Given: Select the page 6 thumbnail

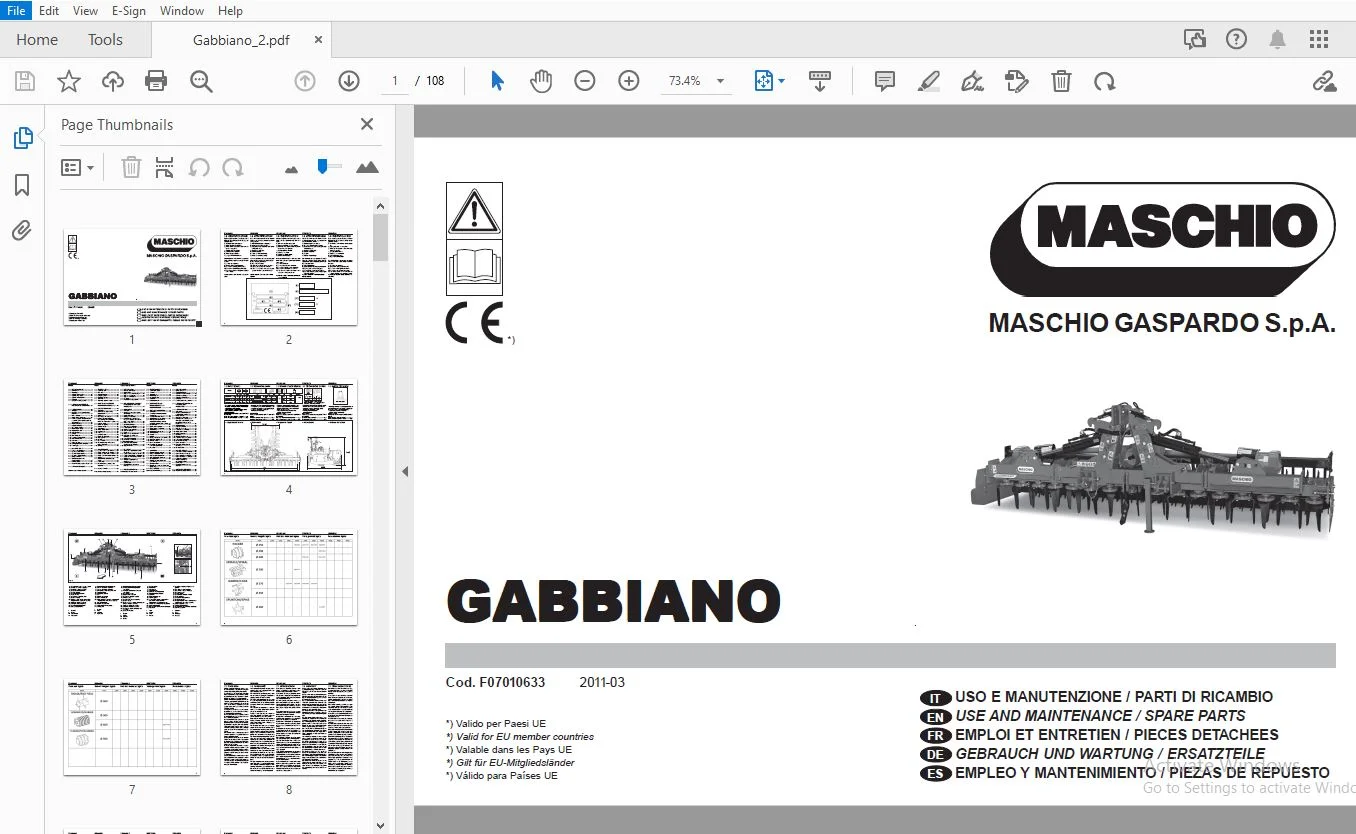Looking at the screenshot, I should coord(289,577).
